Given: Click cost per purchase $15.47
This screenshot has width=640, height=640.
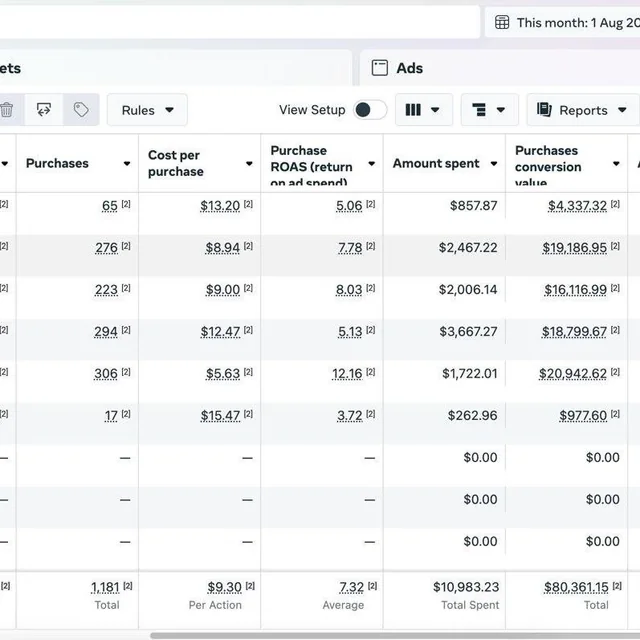Looking at the screenshot, I should (220, 416).
